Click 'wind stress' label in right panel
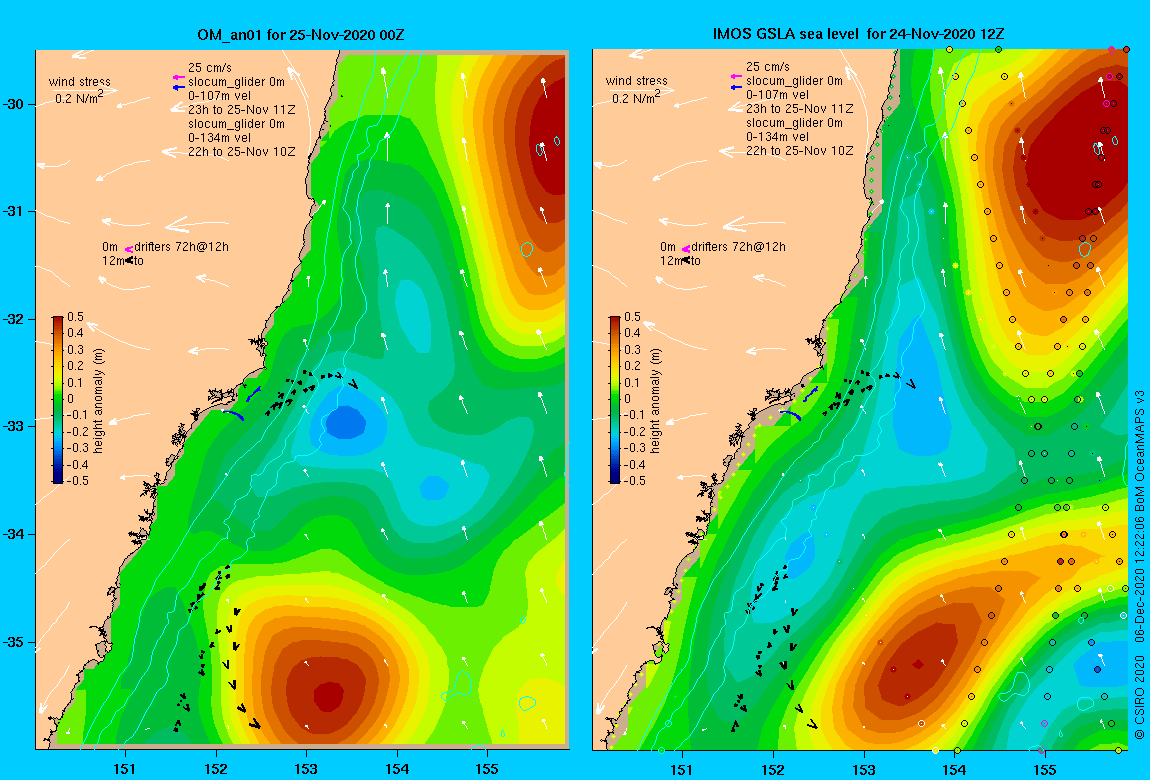Viewport: 1150px width, 780px height. tap(637, 81)
